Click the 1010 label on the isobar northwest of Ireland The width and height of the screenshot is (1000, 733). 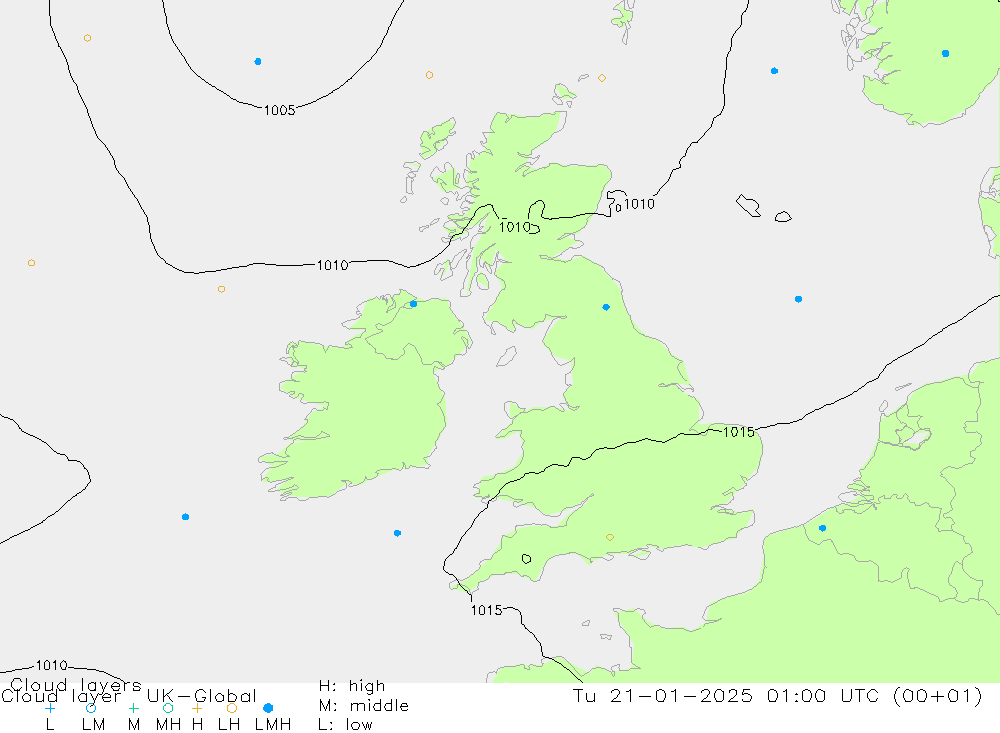(x=332, y=265)
